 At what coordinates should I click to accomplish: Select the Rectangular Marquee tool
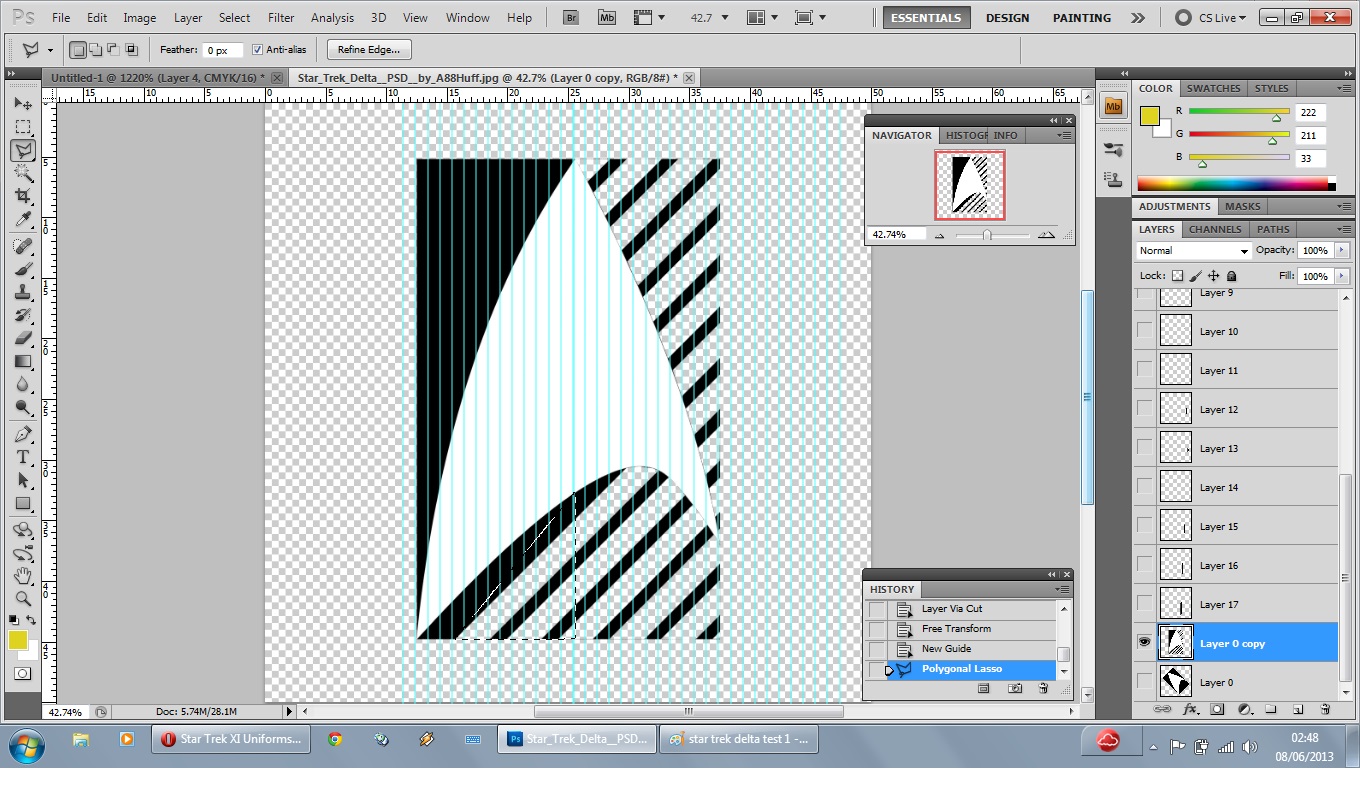[23, 127]
